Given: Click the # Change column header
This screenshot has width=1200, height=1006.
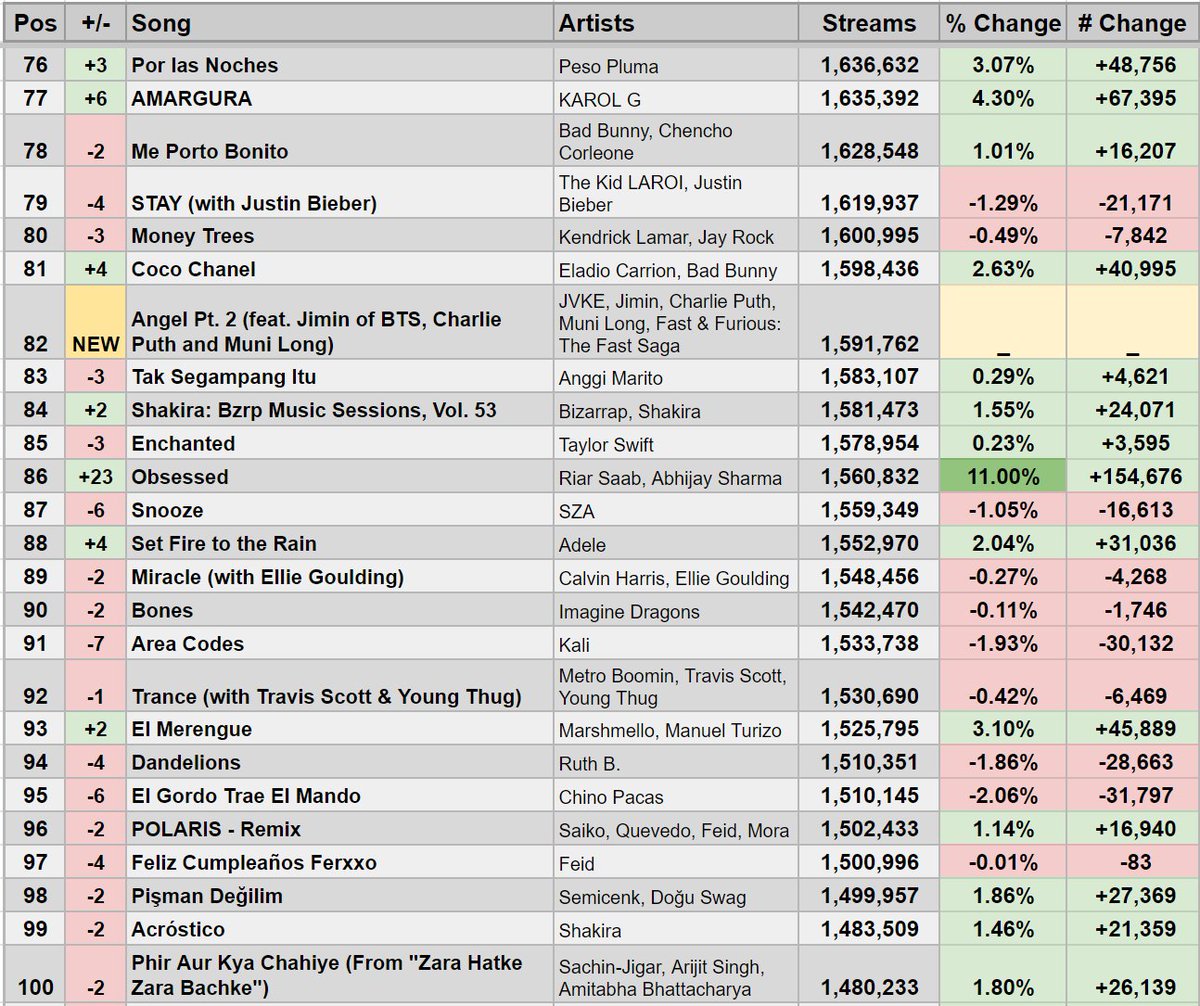Looking at the screenshot, I should tap(1132, 22).
